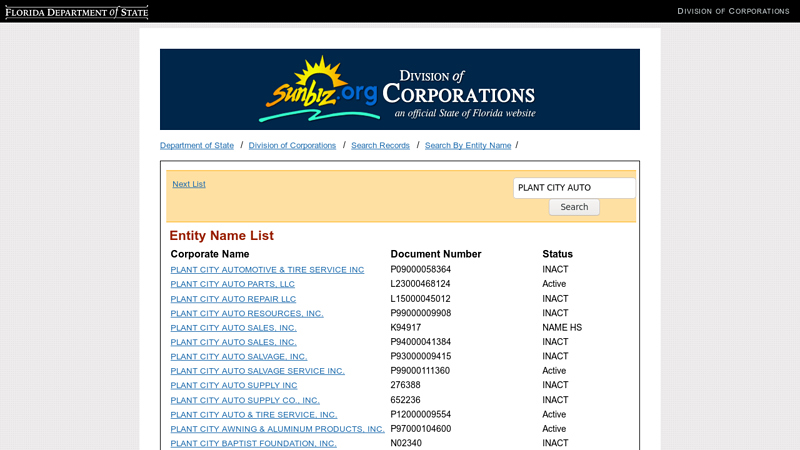800x450 pixels.
Task: Go to Department of State breadcrumb
Action: click(x=197, y=145)
